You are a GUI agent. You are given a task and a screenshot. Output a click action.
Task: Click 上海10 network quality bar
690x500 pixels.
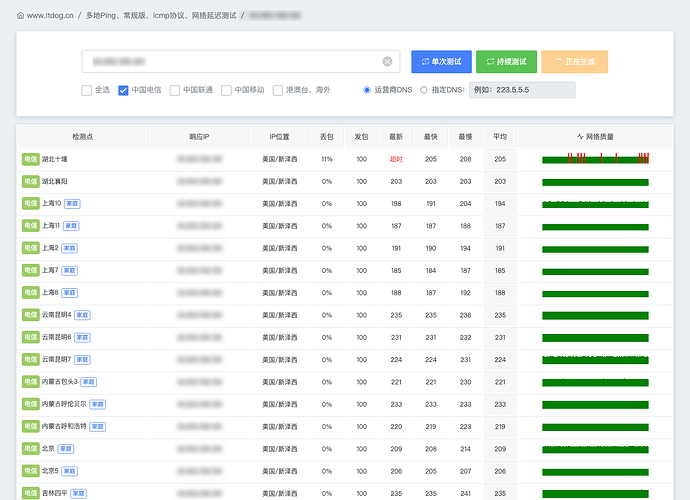coord(595,204)
